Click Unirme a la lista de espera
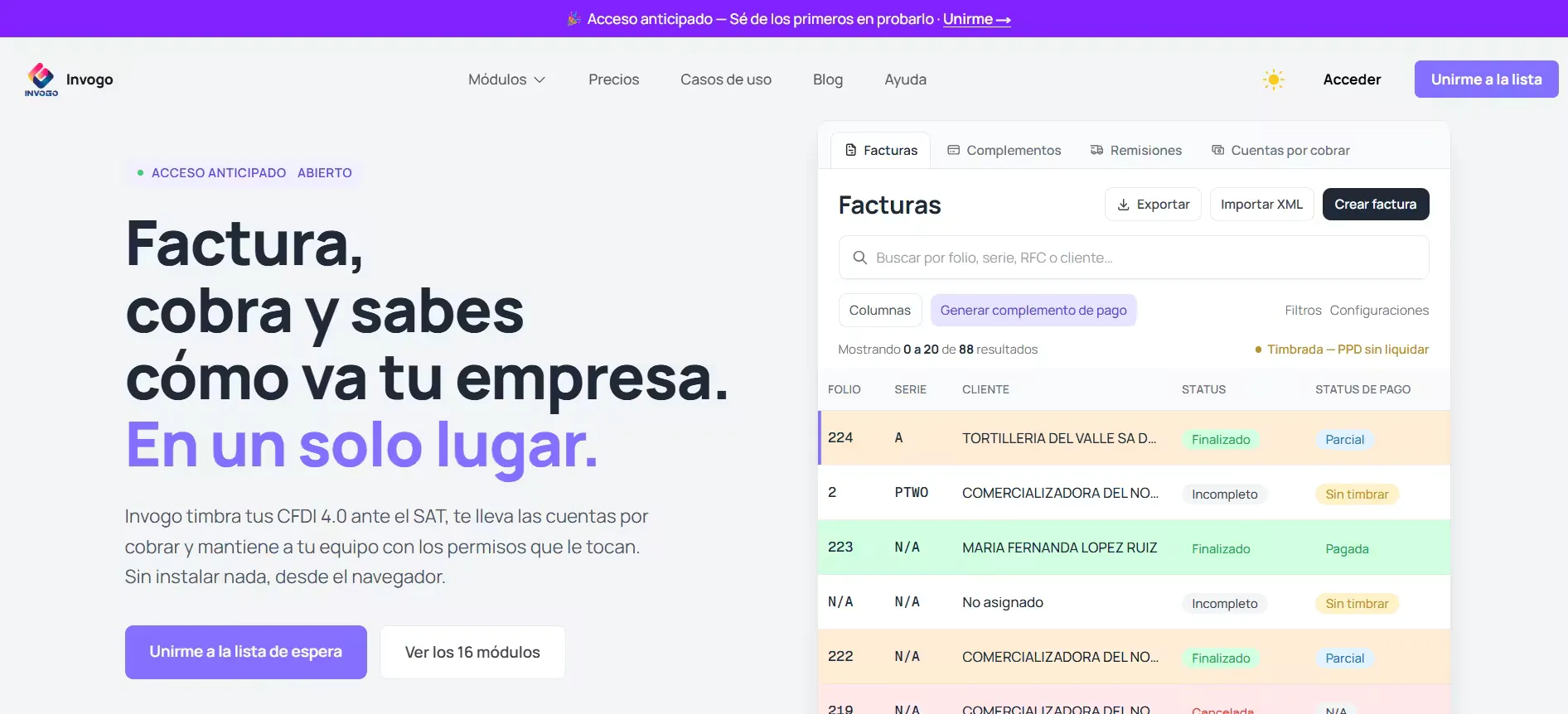This screenshot has width=1568, height=714. 245,652
